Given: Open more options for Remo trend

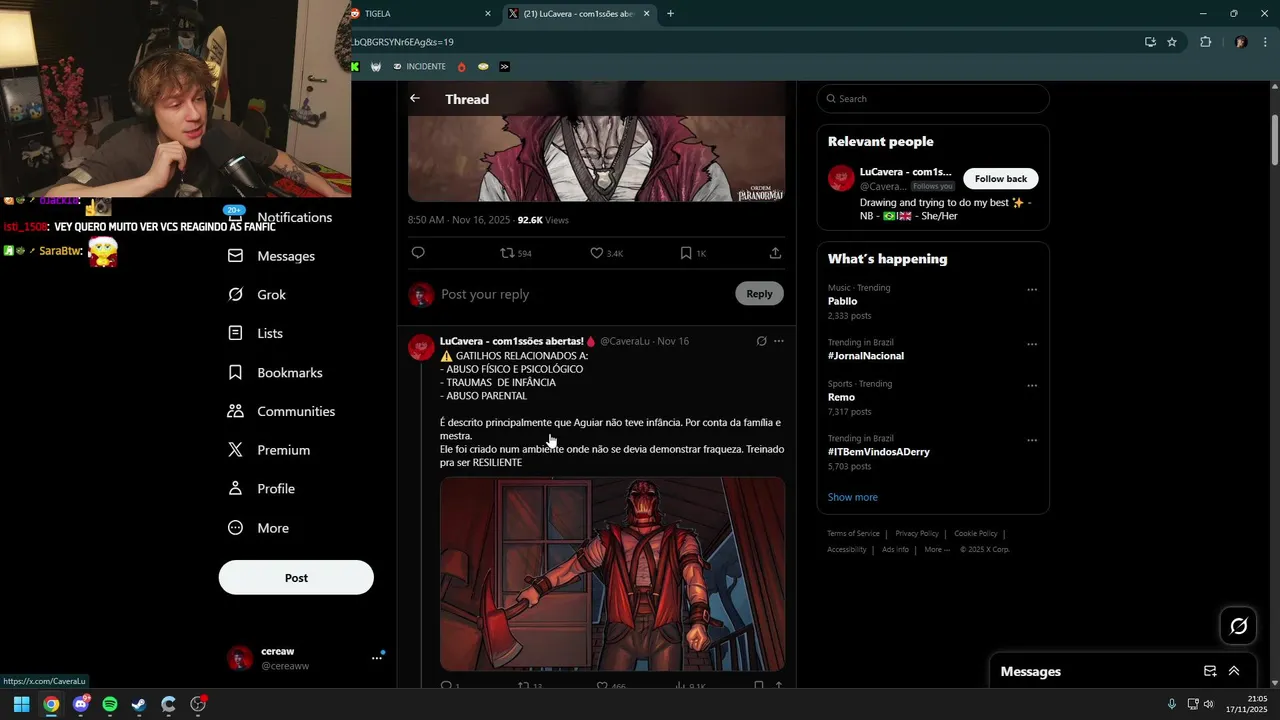Looking at the screenshot, I should point(1032,386).
